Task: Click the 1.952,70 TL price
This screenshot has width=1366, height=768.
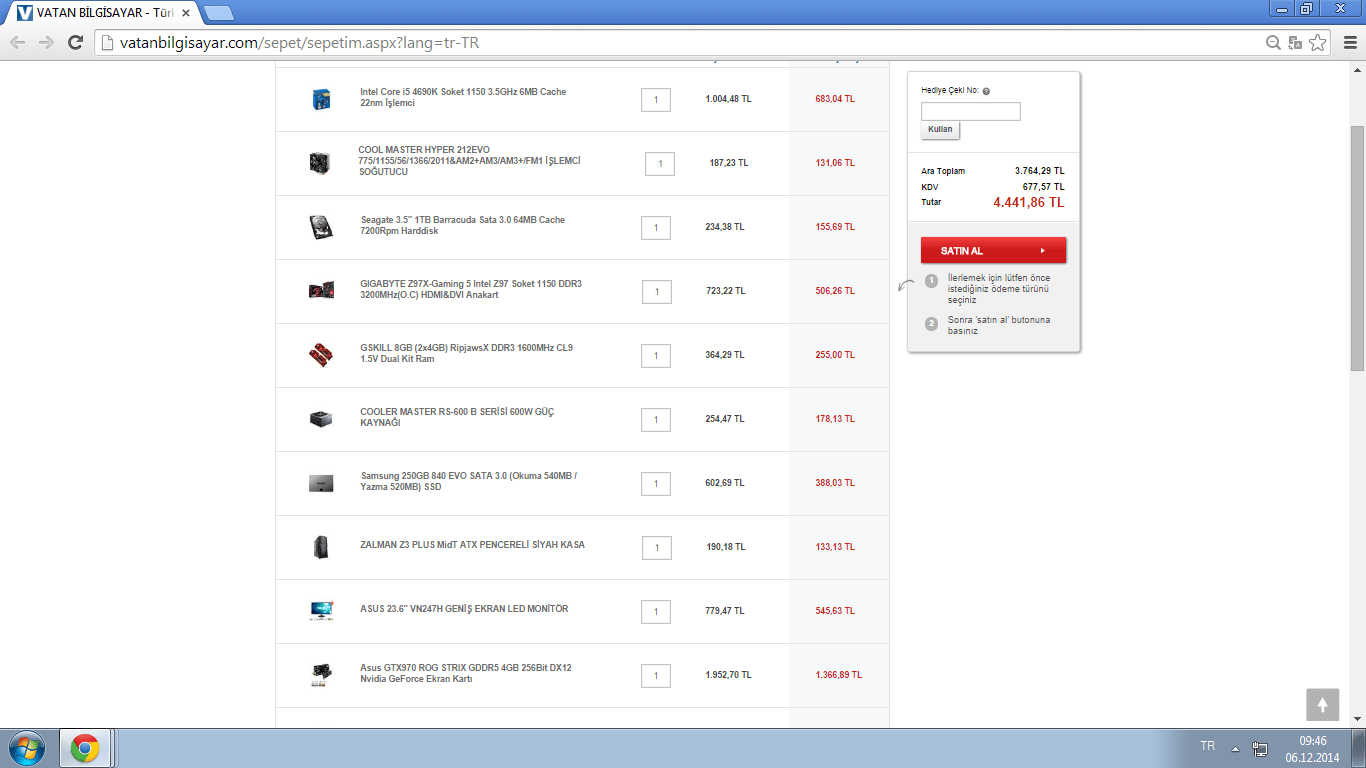Action: pos(728,675)
